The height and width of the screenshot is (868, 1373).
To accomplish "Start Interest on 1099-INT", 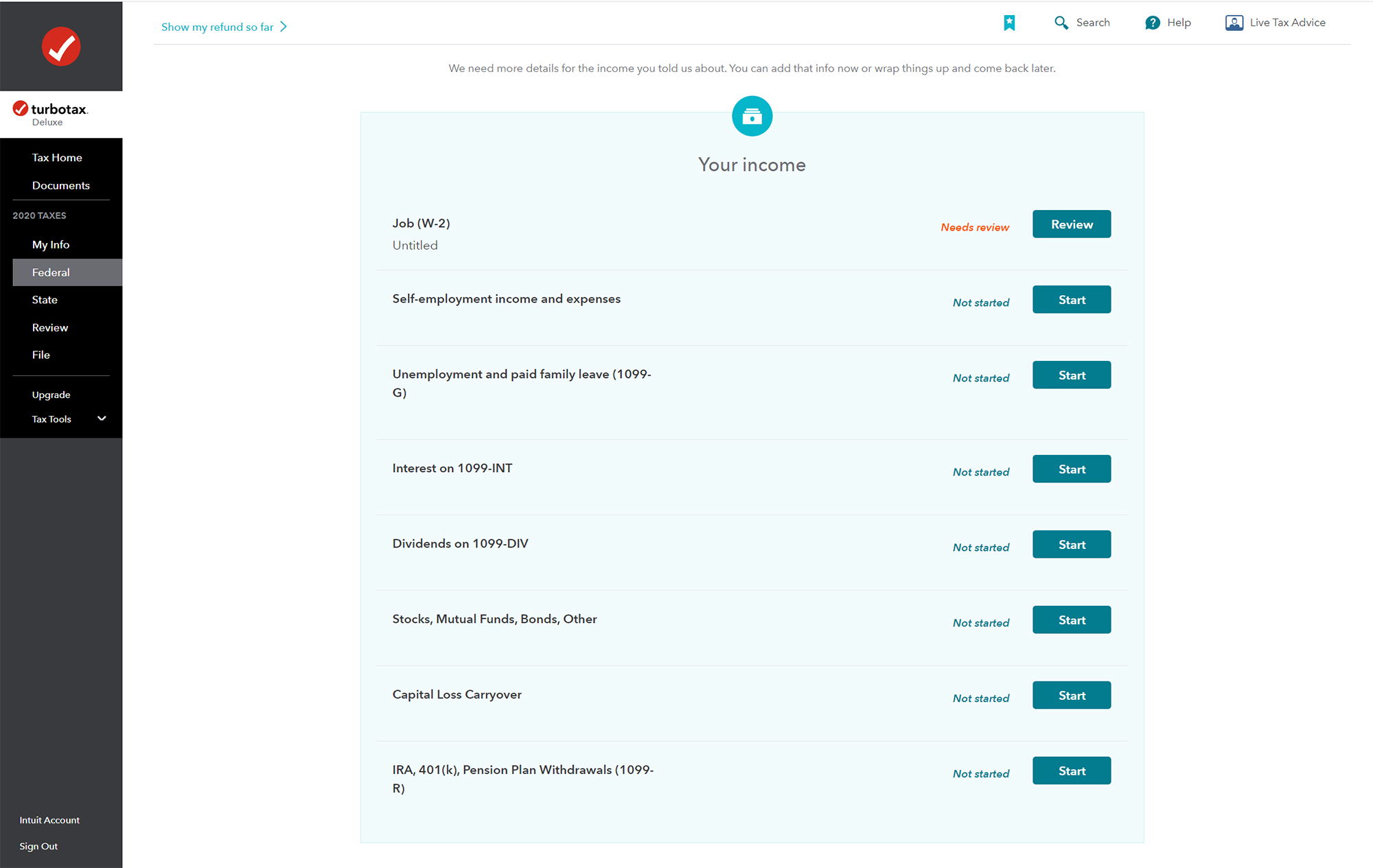I will (x=1072, y=469).
